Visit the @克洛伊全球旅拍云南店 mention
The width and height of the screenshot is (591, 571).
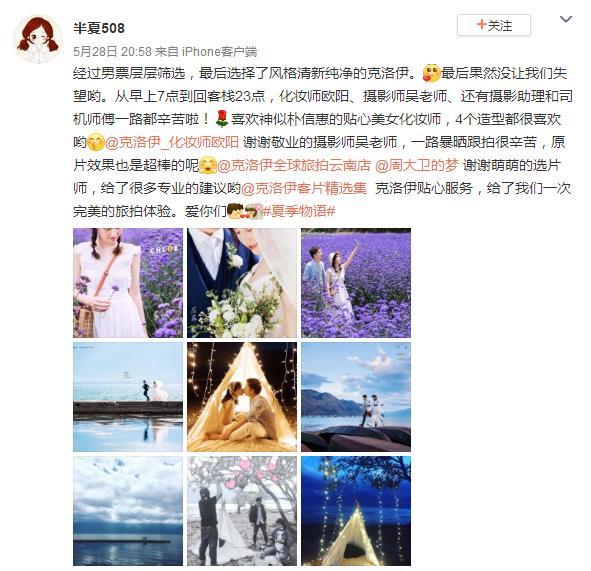[294, 165]
